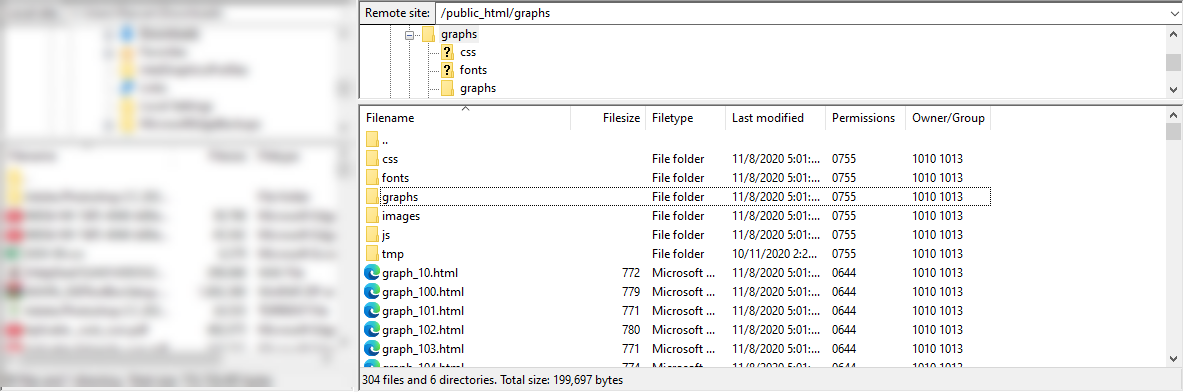This screenshot has height=392, width=1184.
Task: Select the css folder icon in file list
Action: click(x=372, y=159)
